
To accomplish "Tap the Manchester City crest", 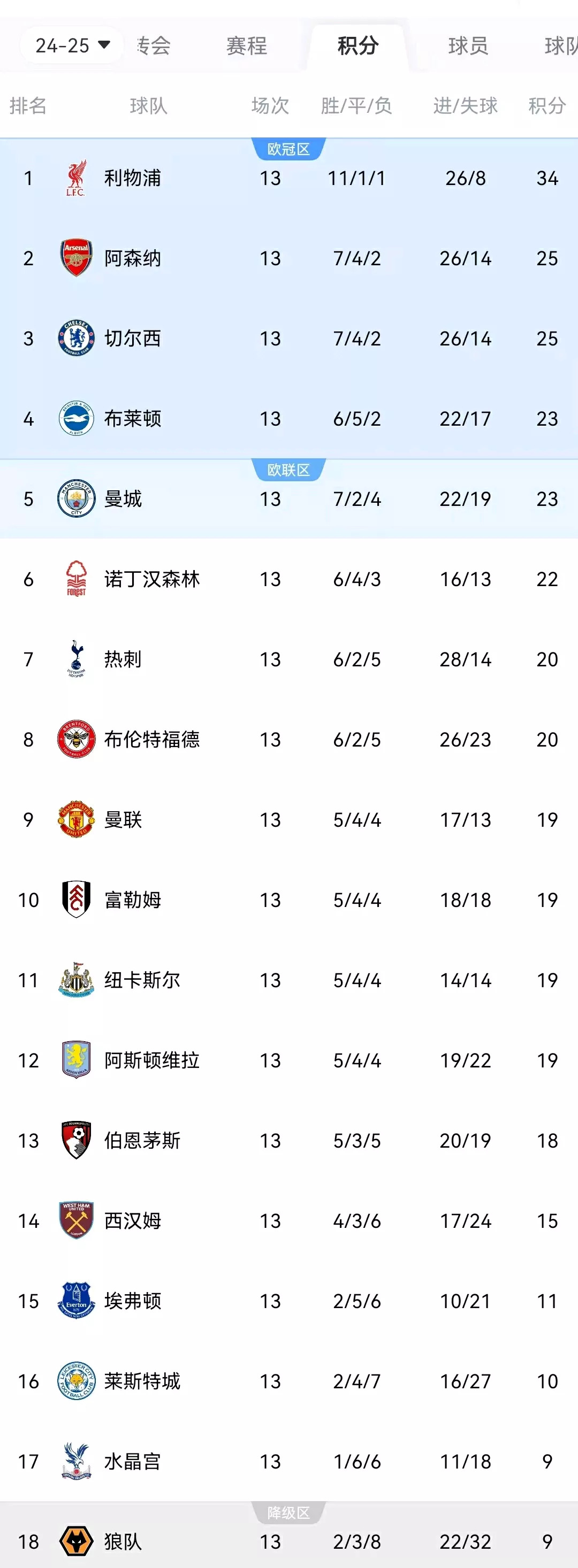I will tap(76, 498).
